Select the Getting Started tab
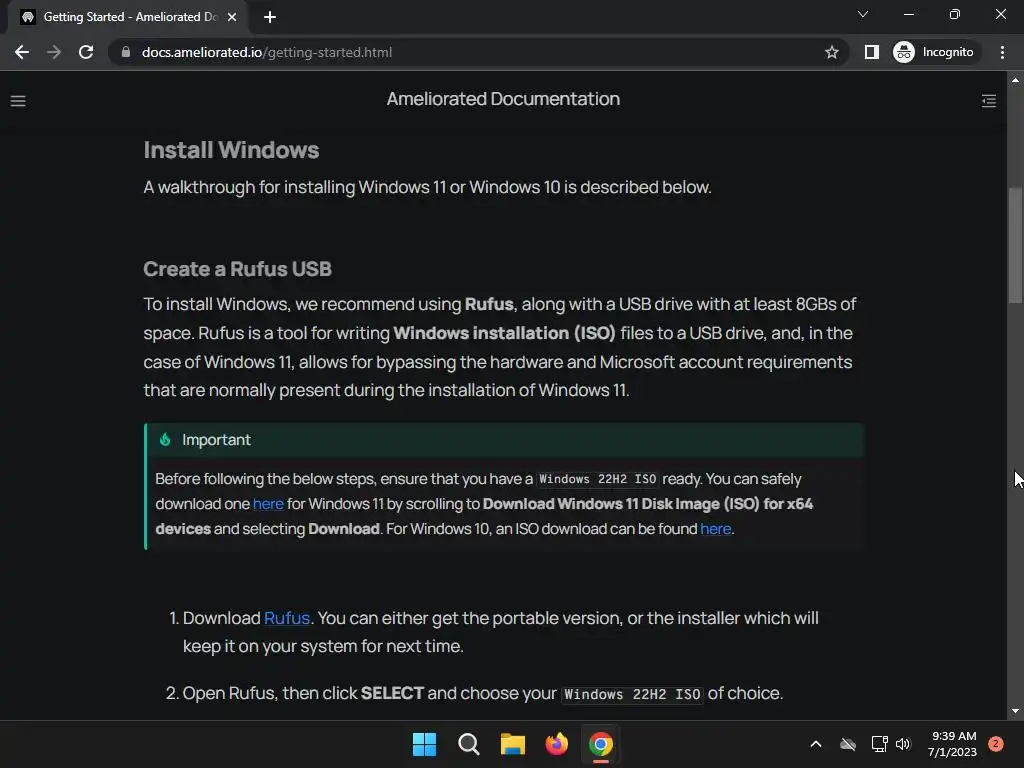The height and width of the screenshot is (768, 1024). 129,17
